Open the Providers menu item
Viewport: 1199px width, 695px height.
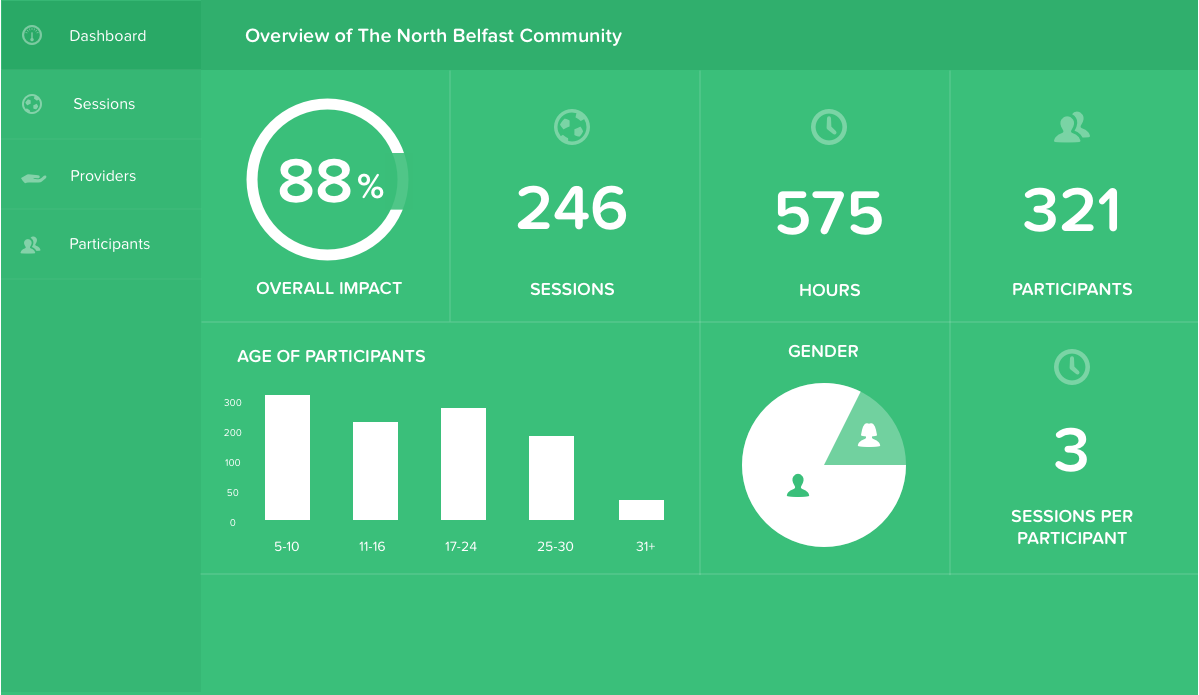[101, 175]
